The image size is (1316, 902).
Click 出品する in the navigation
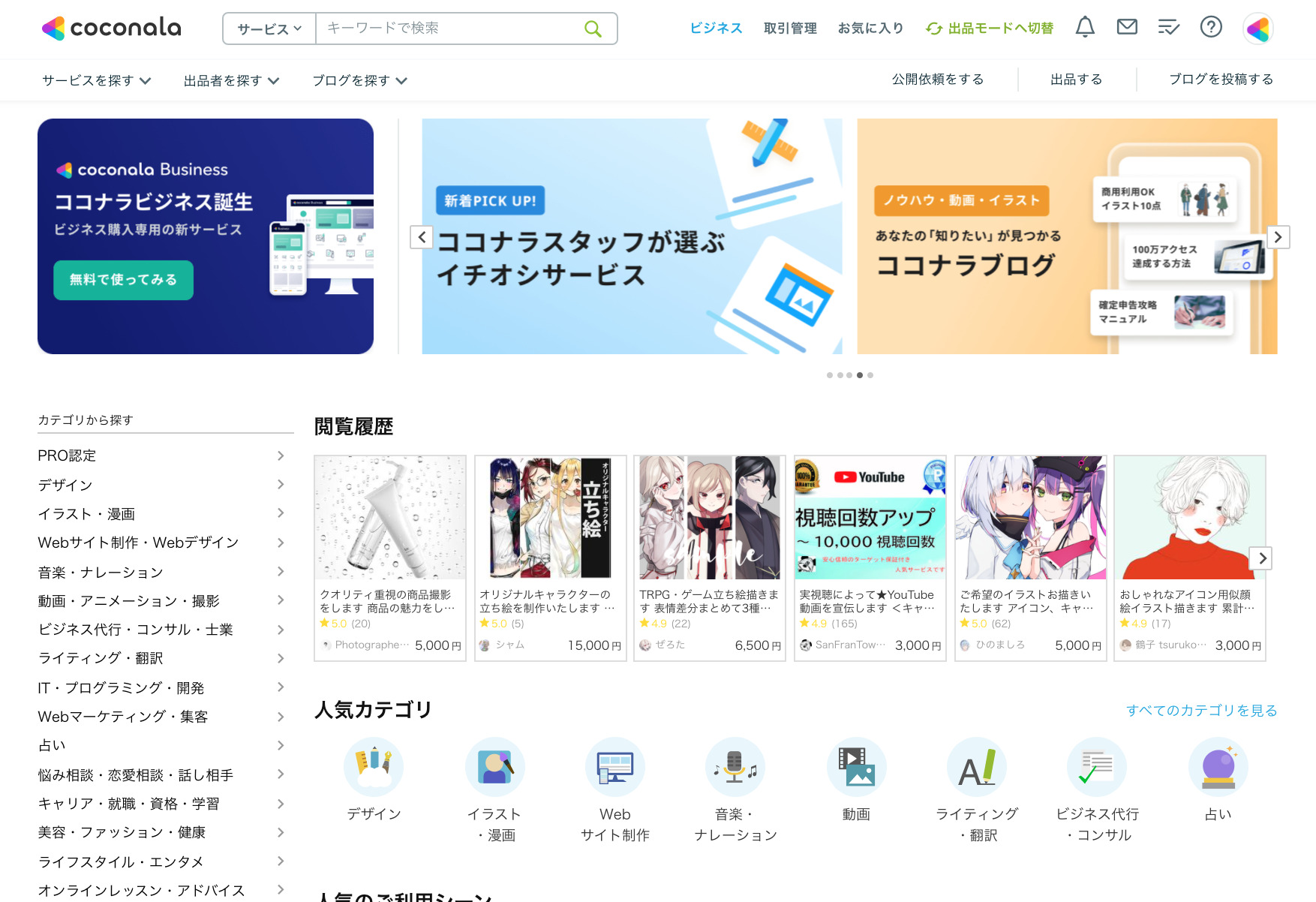[x=1076, y=80]
